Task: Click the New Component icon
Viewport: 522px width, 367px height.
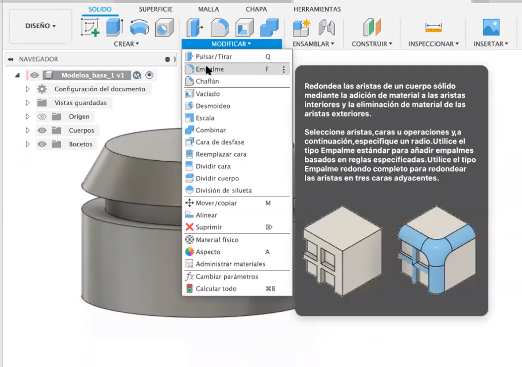Action: [301, 27]
